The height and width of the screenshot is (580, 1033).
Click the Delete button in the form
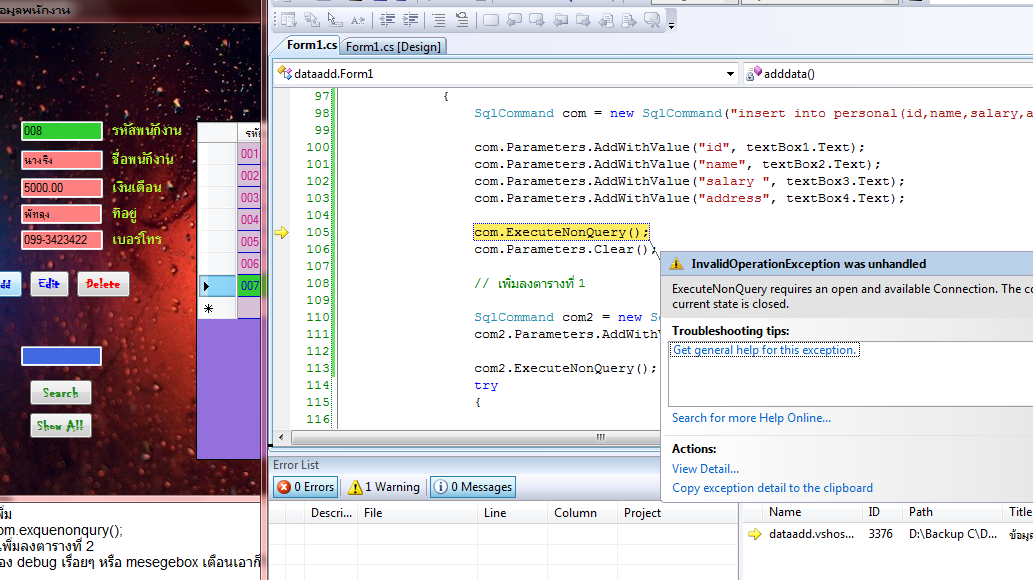click(x=103, y=284)
